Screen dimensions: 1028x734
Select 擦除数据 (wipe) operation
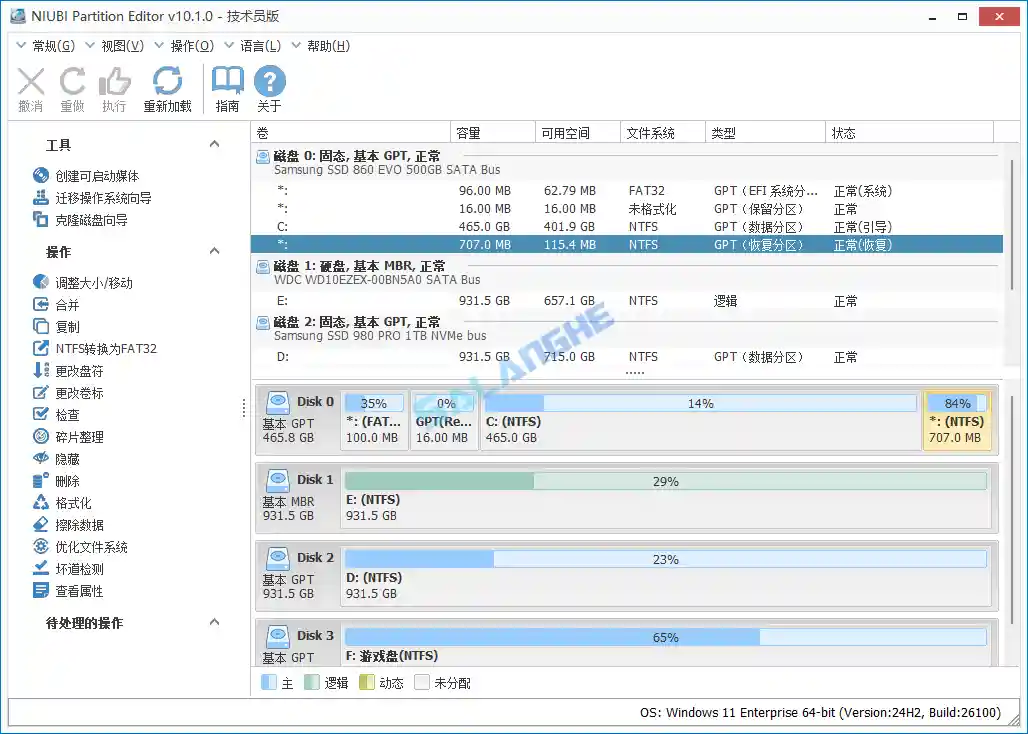coord(68,525)
